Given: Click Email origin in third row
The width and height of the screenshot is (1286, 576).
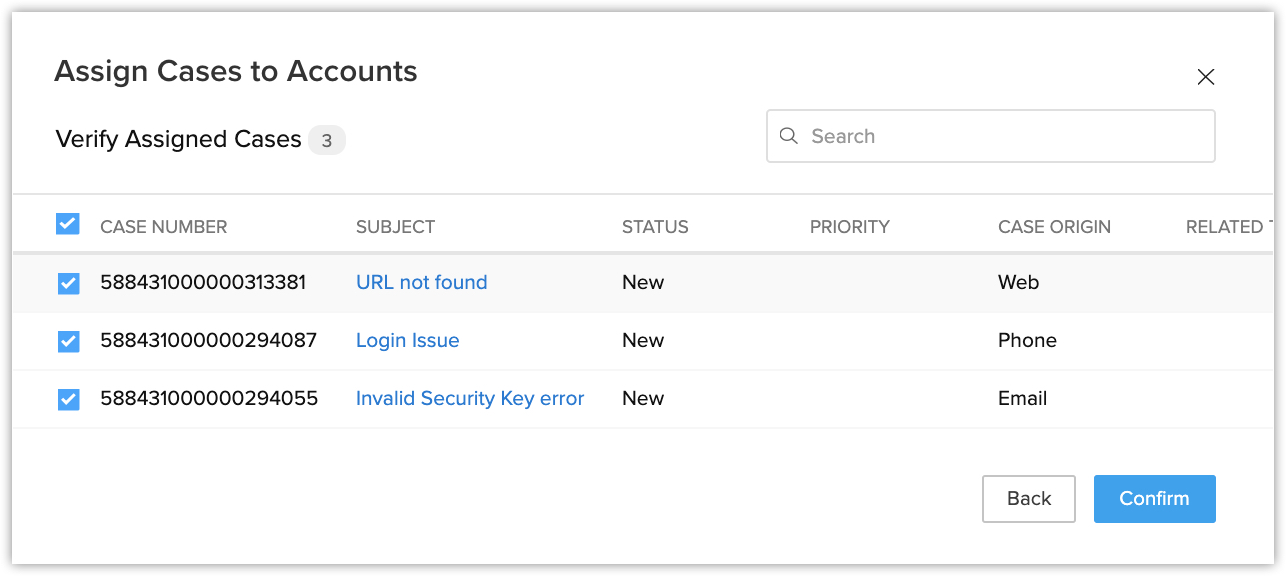Looking at the screenshot, I should (x=1022, y=398).
